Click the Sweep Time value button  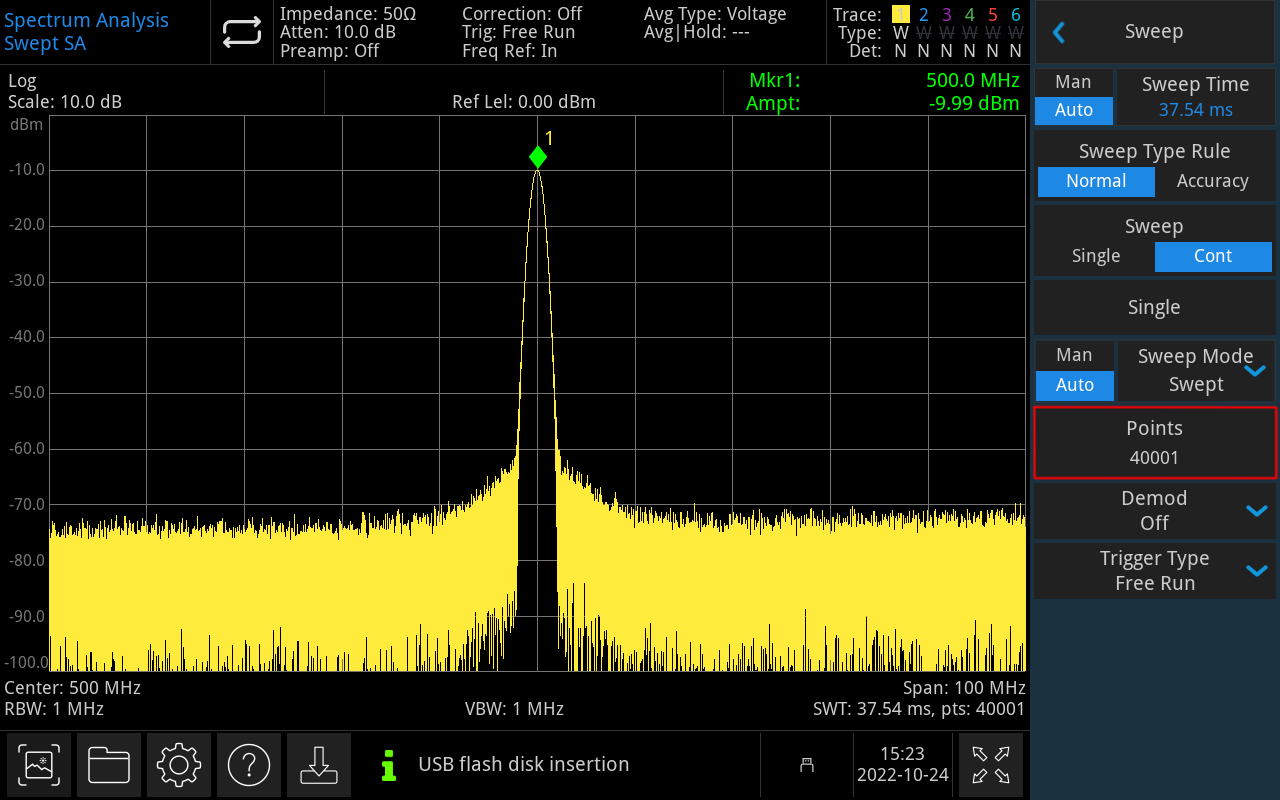click(x=1195, y=97)
